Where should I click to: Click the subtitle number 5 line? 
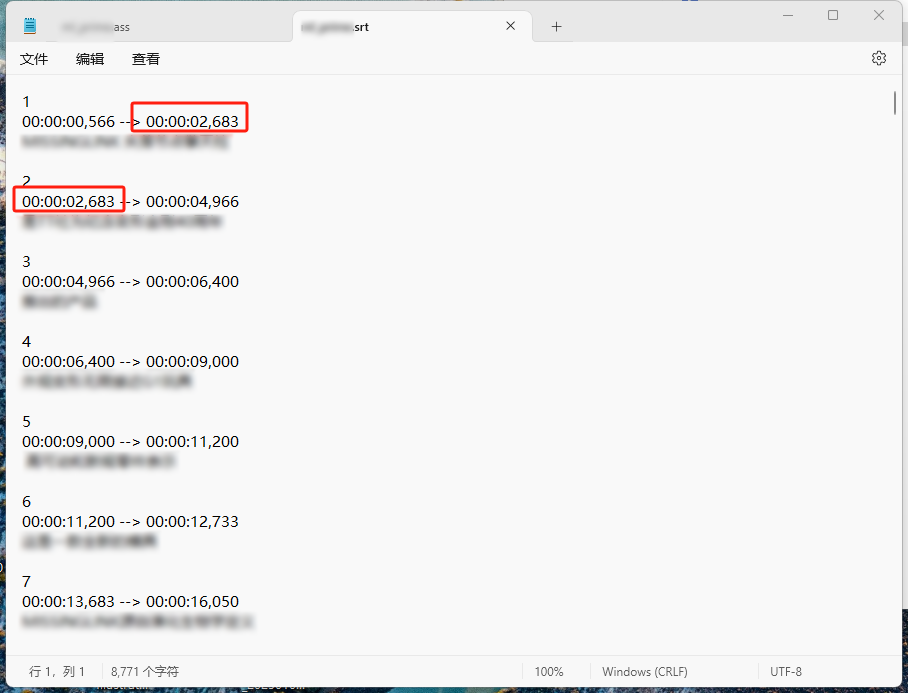click(26, 421)
